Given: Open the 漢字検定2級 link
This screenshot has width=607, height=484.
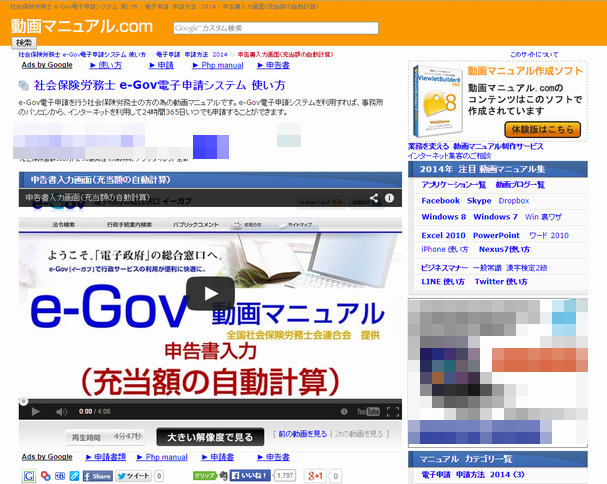Looking at the screenshot, I should (x=526, y=268).
